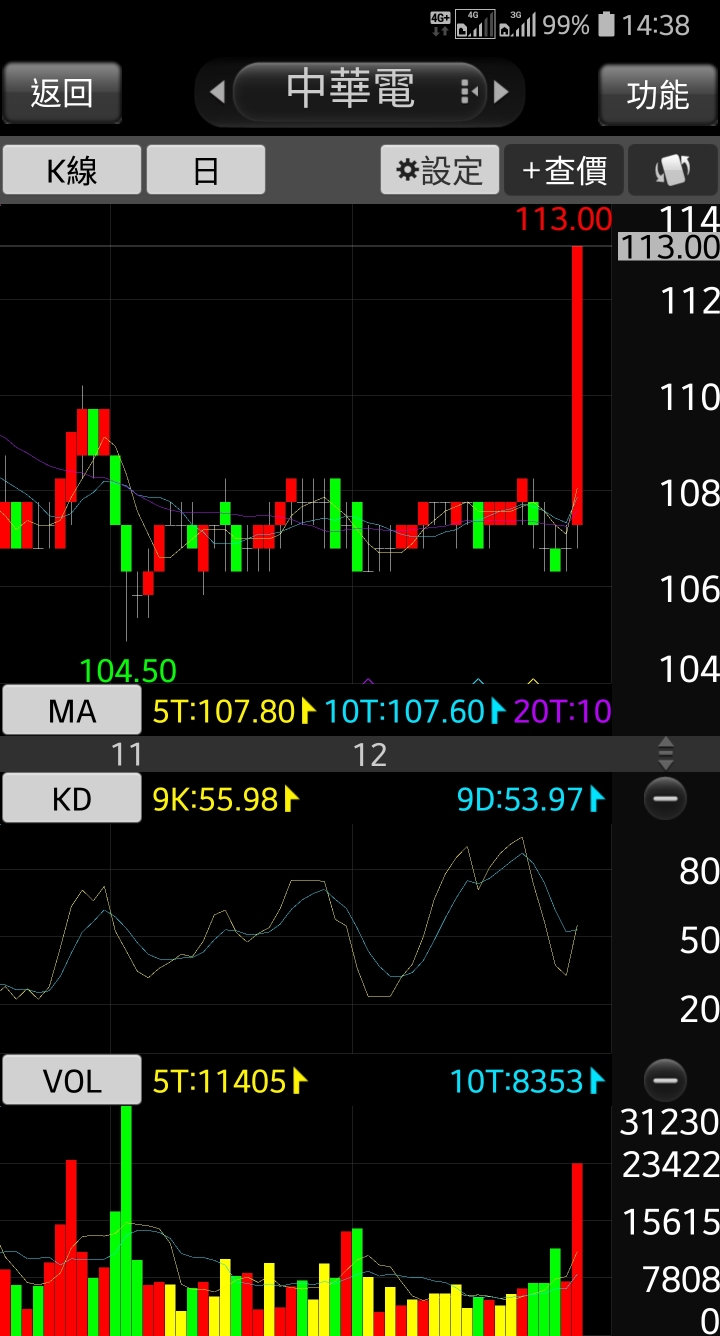The height and width of the screenshot is (1336, 720).
Task: Open the 功能 function menu
Action: [x=658, y=94]
